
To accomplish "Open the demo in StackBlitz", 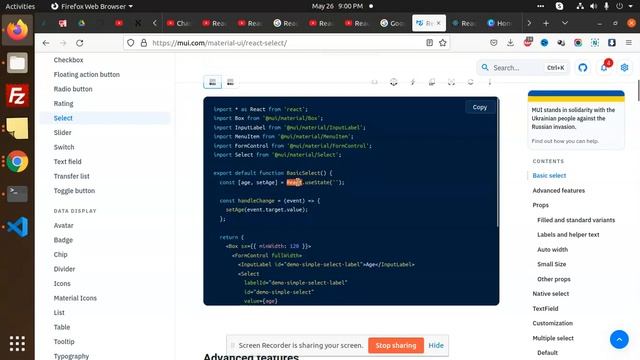I will [413, 82].
